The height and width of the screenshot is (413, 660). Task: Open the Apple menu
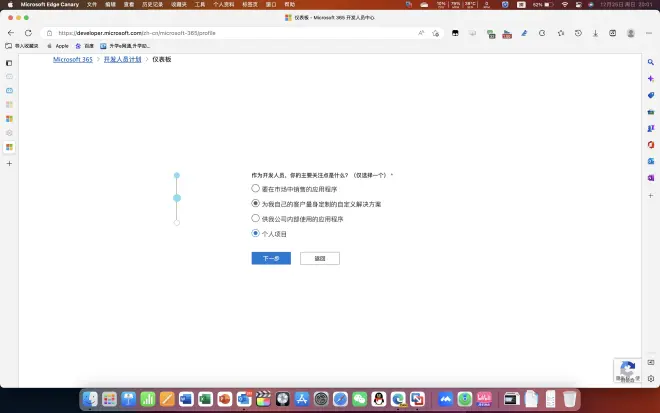(10, 5)
